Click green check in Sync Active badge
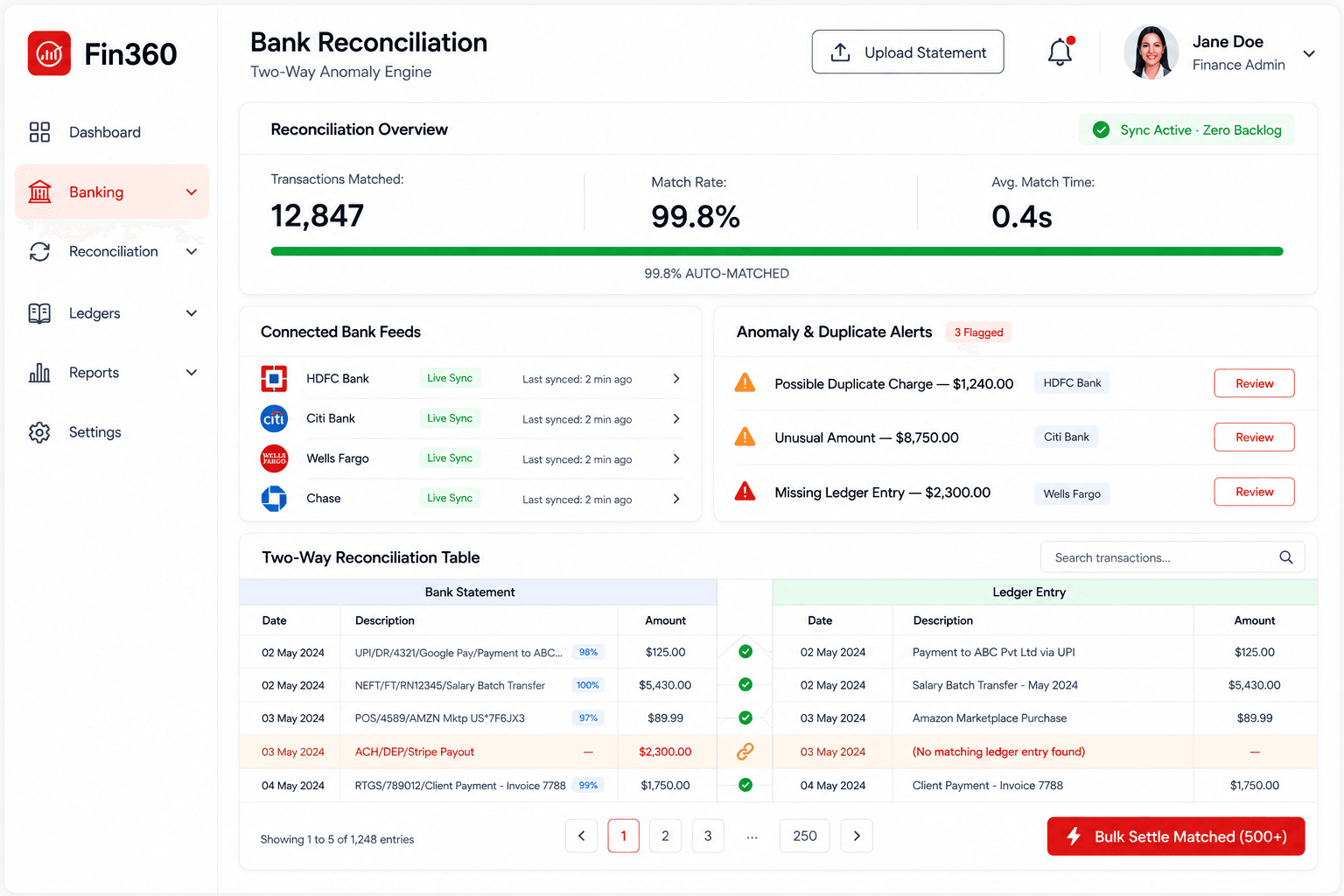1344x896 pixels. click(1101, 129)
